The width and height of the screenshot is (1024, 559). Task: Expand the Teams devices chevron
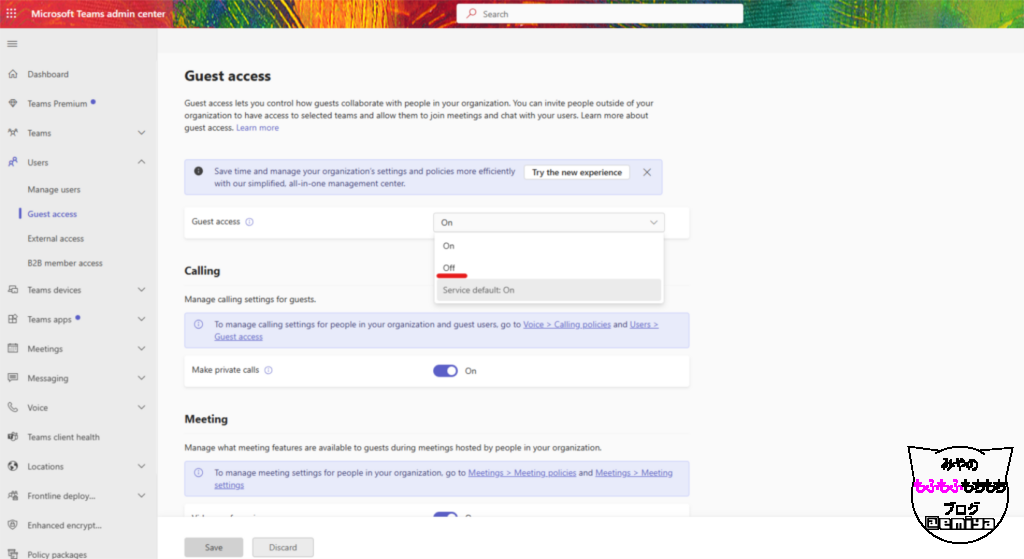142,289
